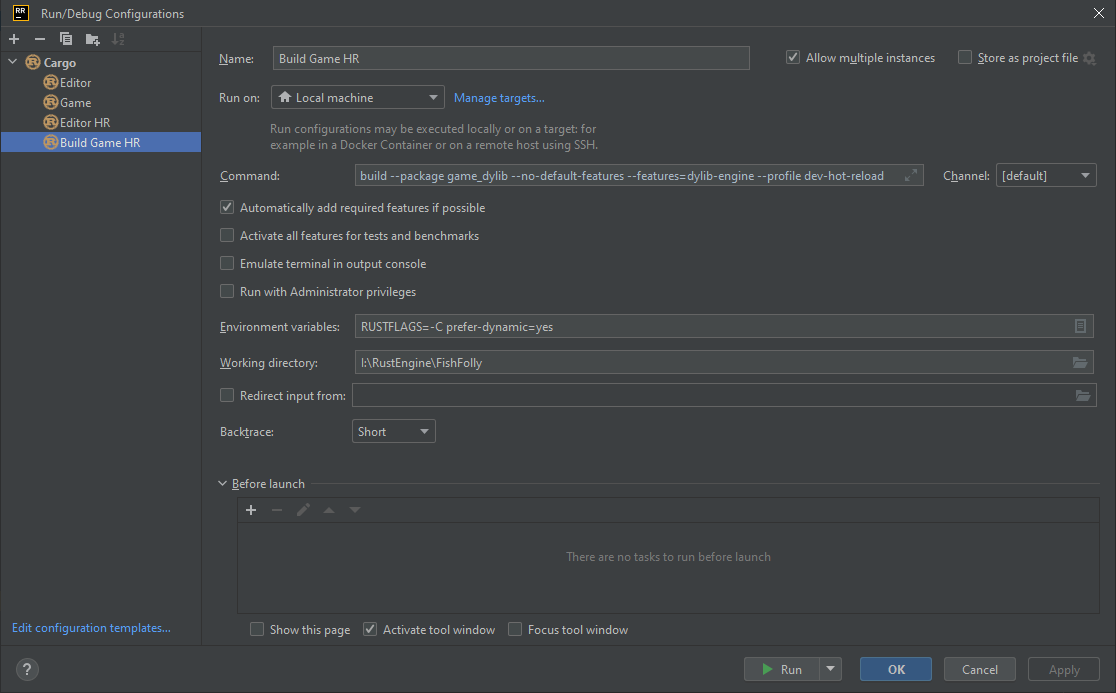Select the Editor HR configuration

(84, 123)
